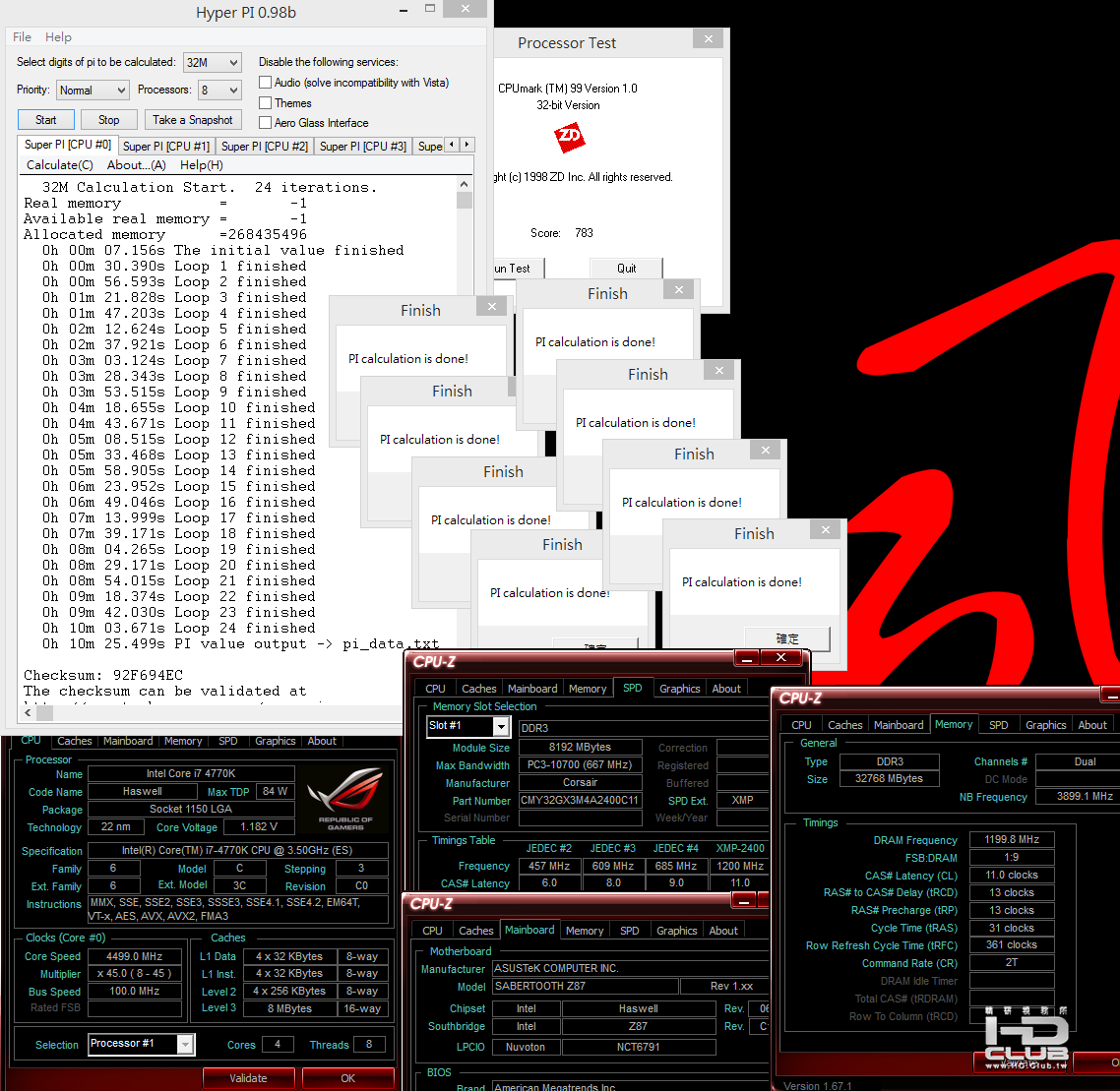Viewport: 1120px width, 1091px height.
Task: Open SPD tab in CPU-Z Mainboard window
Action: point(629,931)
